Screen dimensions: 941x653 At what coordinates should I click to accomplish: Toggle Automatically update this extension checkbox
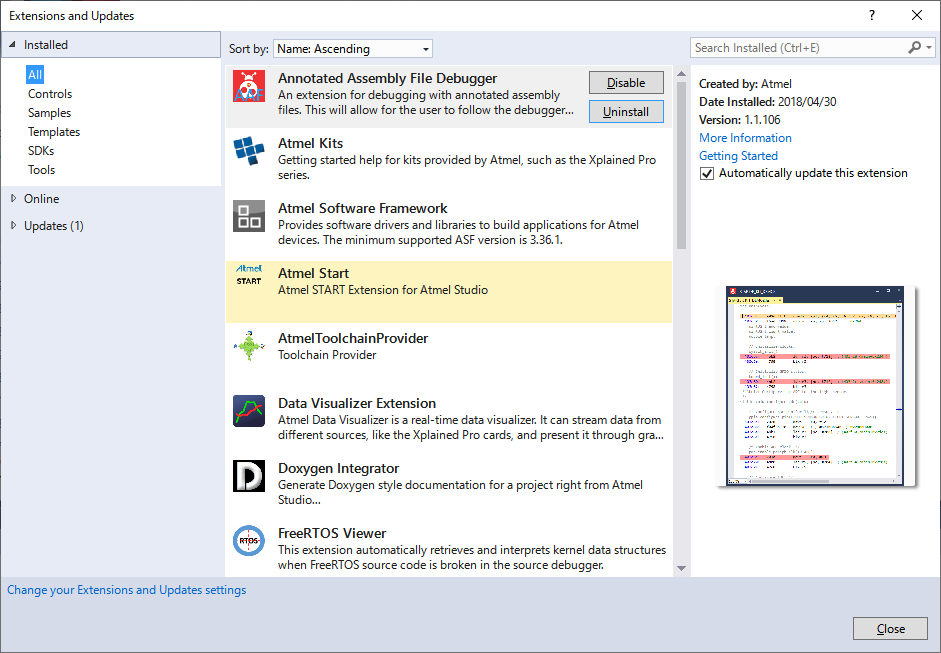pos(707,173)
